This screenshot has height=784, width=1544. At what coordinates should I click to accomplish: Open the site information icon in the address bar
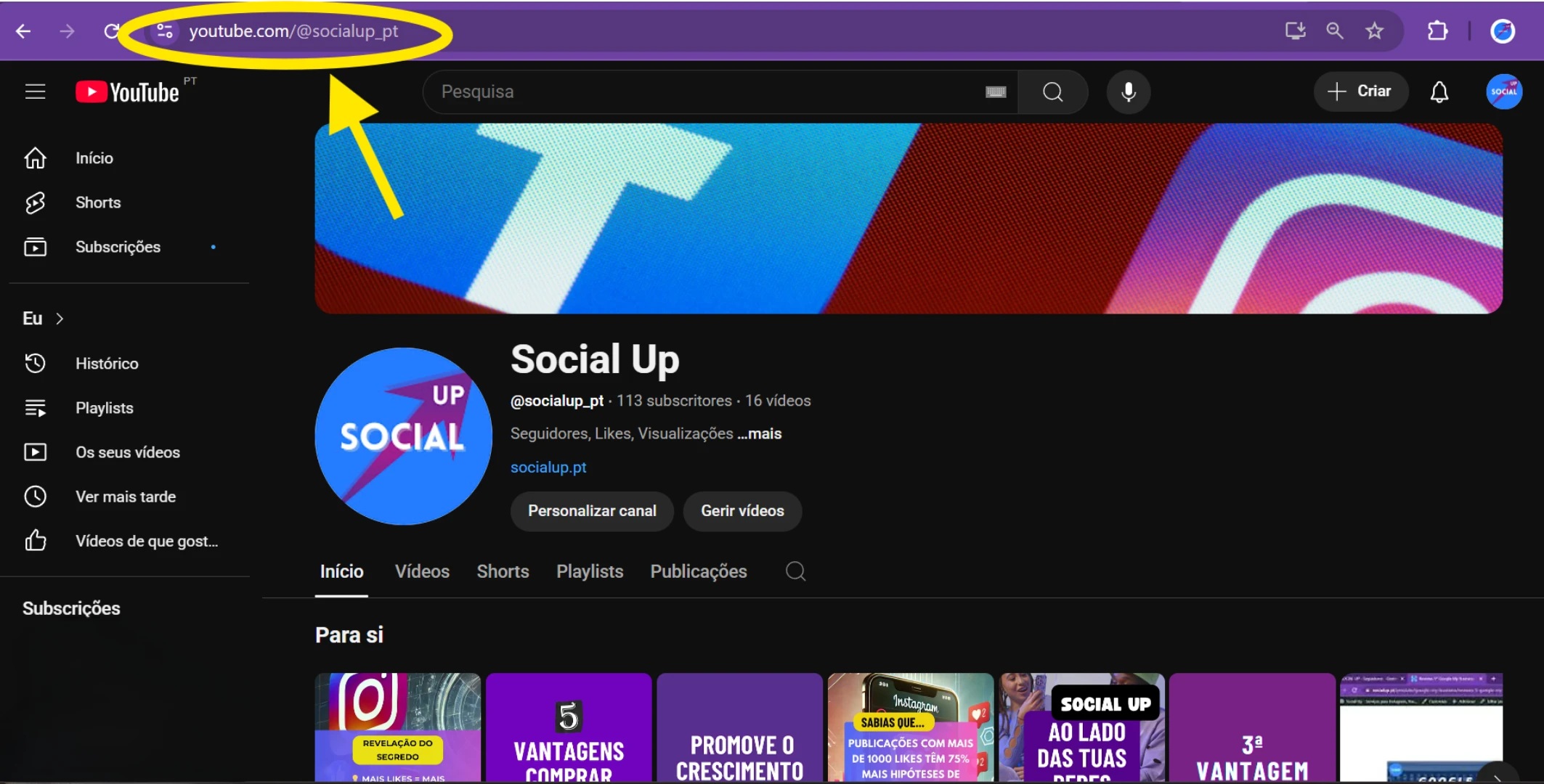click(x=165, y=31)
